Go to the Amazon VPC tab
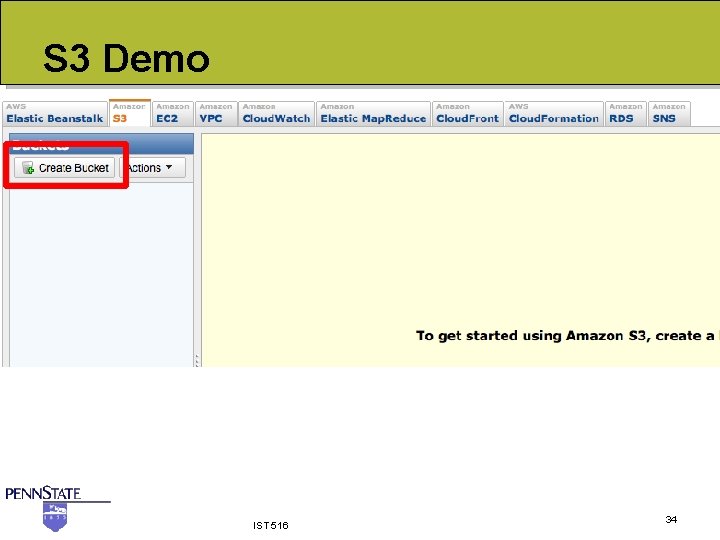720x540 pixels. coord(216,113)
